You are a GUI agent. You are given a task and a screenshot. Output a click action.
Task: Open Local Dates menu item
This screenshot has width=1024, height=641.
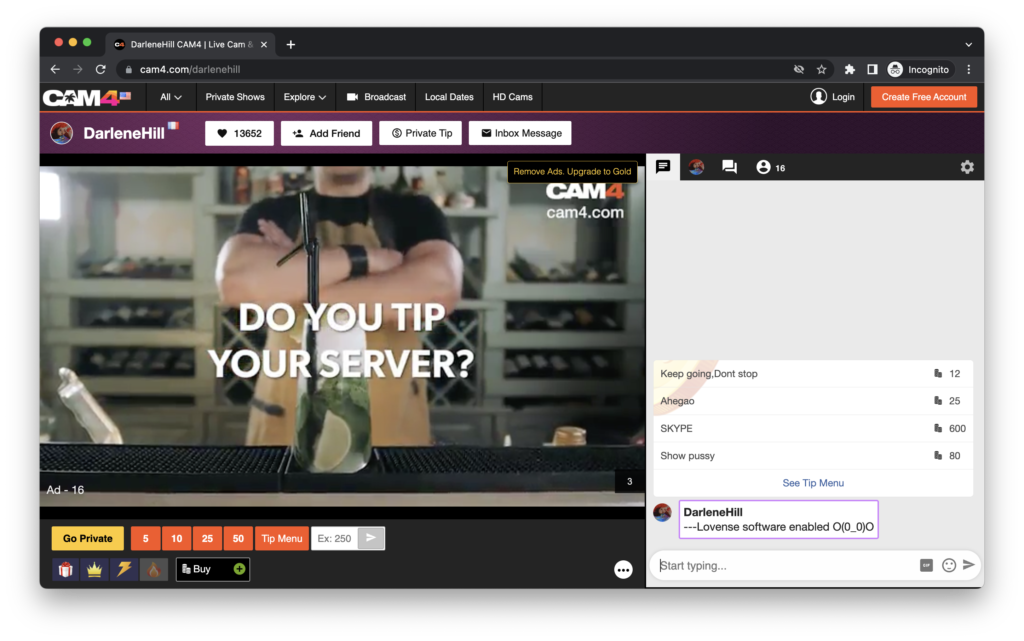tap(449, 97)
